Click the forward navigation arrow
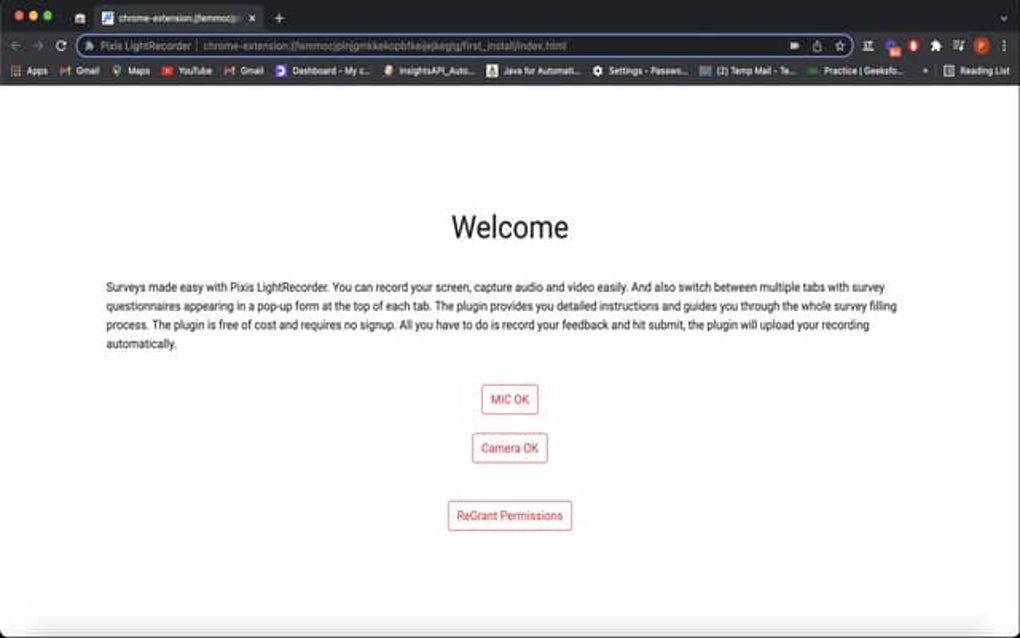 coord(37,45)
